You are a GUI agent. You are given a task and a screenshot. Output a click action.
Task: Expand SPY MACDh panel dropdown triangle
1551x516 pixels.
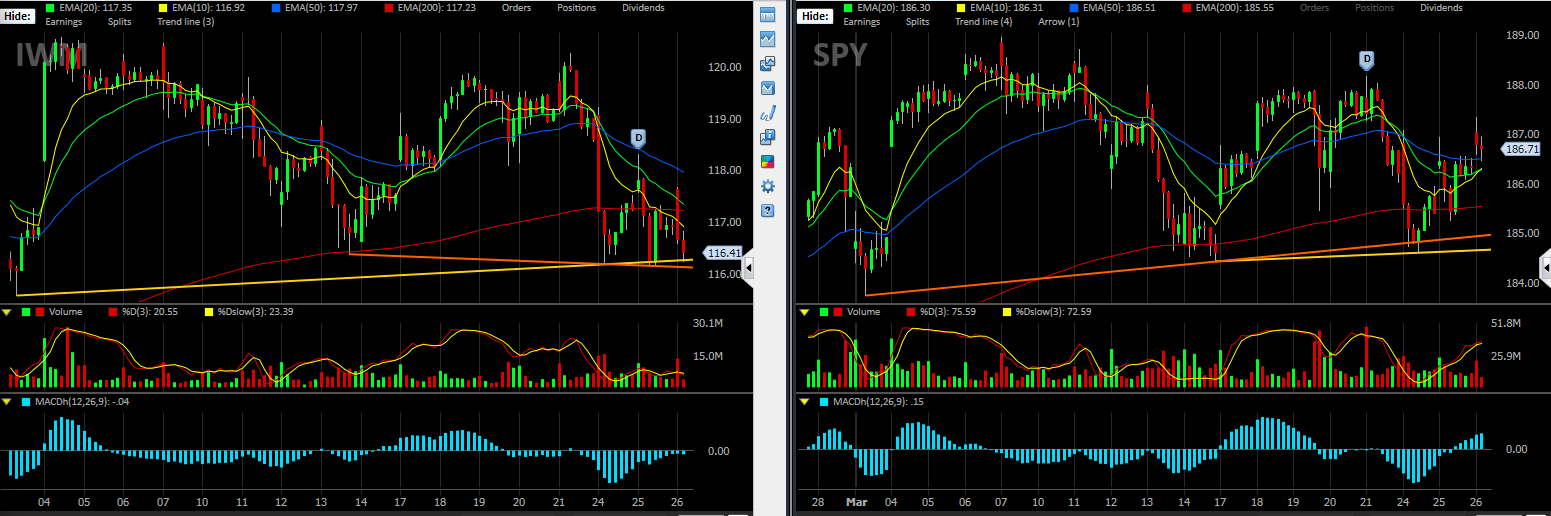802,401
